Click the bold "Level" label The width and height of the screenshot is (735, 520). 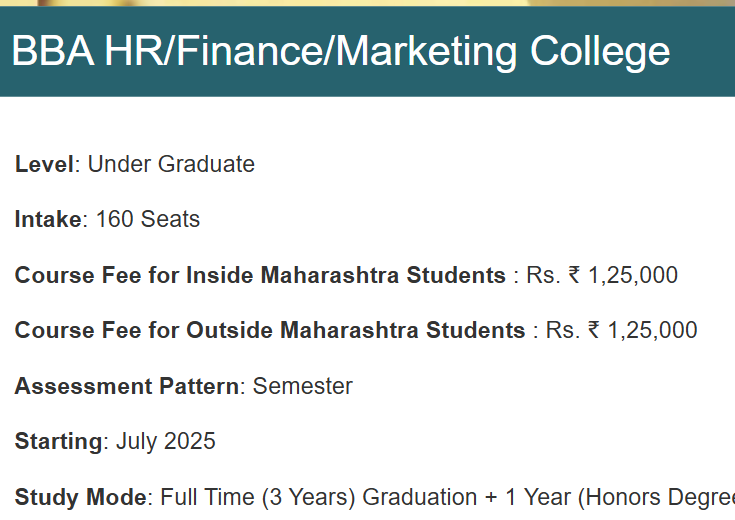point(44,164)
